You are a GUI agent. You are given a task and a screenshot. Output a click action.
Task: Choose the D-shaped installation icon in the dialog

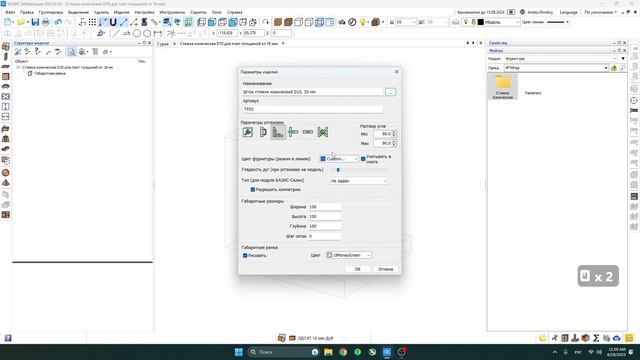tap(263, 132)
